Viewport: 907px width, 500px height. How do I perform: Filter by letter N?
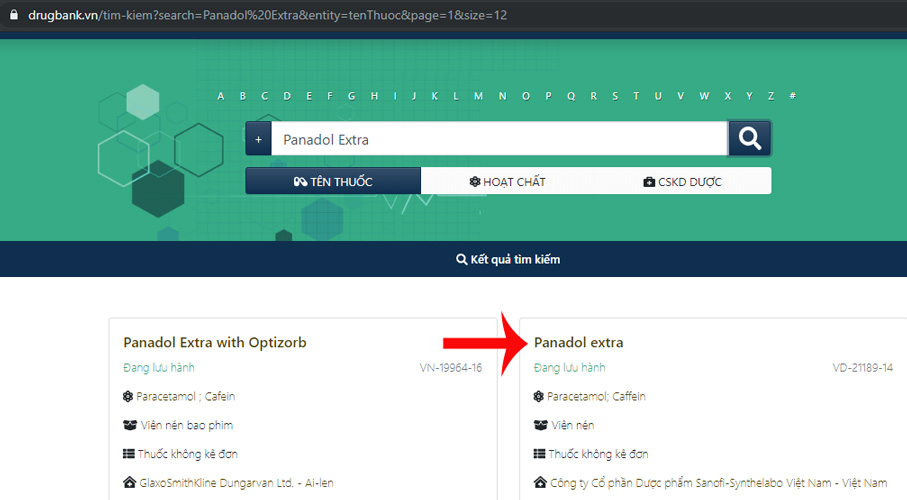(503, 96)
